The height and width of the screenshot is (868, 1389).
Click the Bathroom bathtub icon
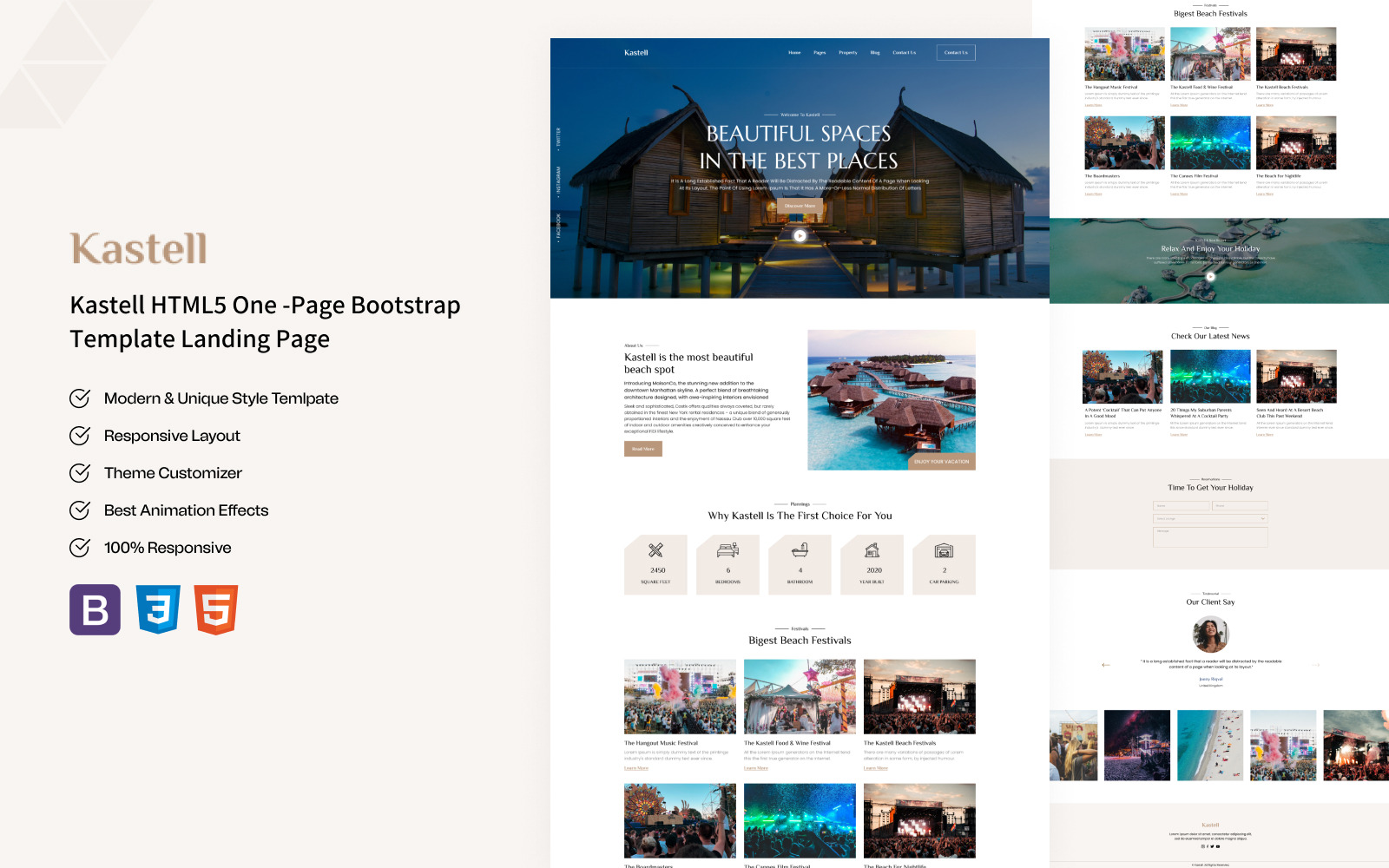(800, 549)
